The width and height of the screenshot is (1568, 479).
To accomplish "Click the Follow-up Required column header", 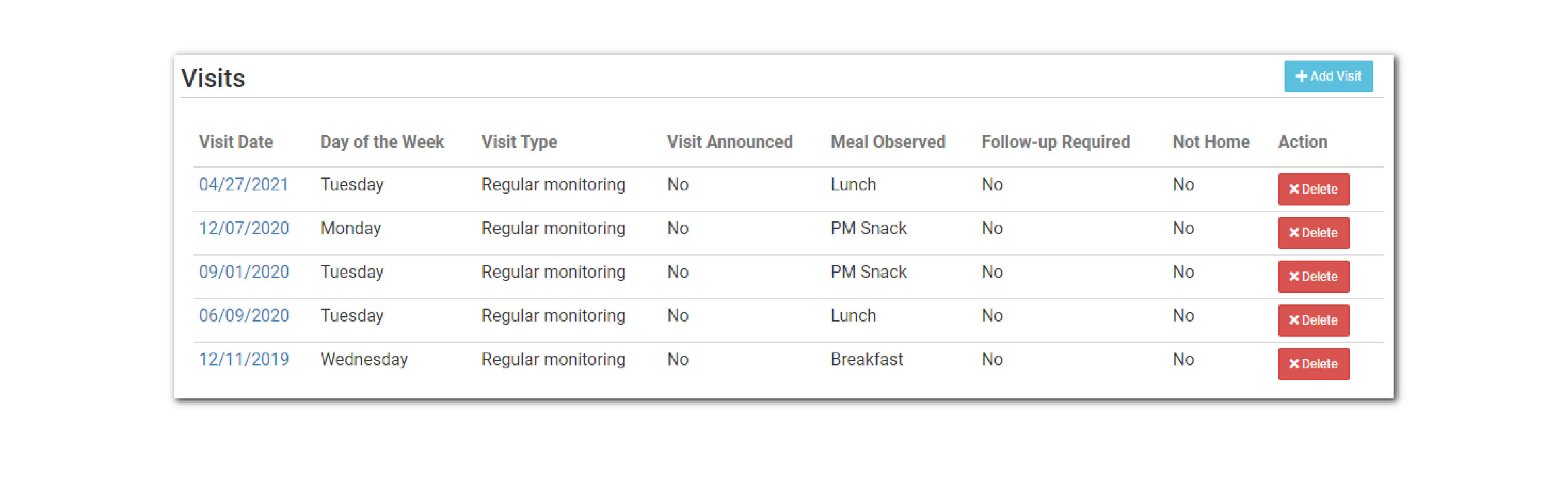I will [1055, 142].
